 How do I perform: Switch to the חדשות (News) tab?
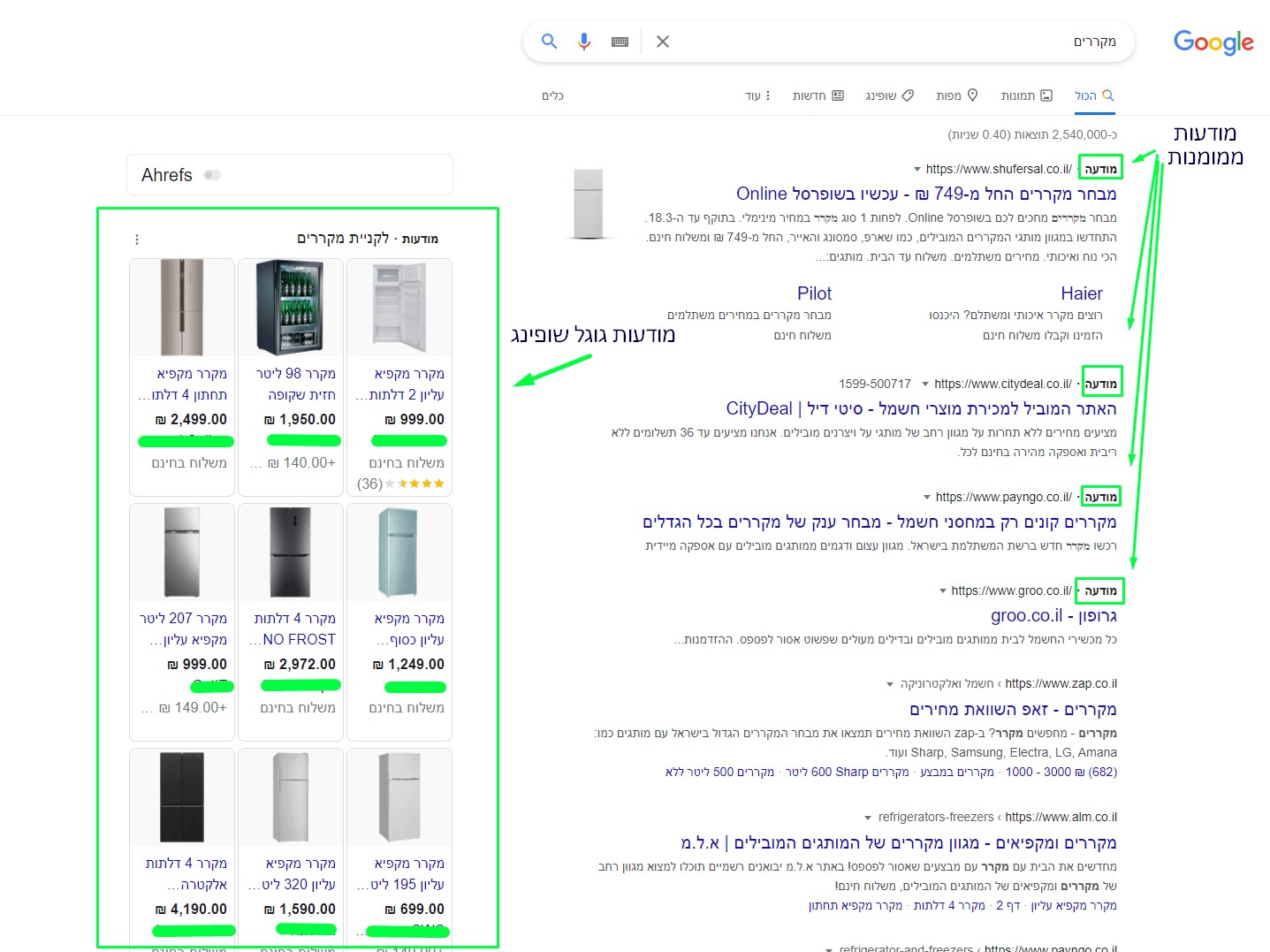coord(818,95)
